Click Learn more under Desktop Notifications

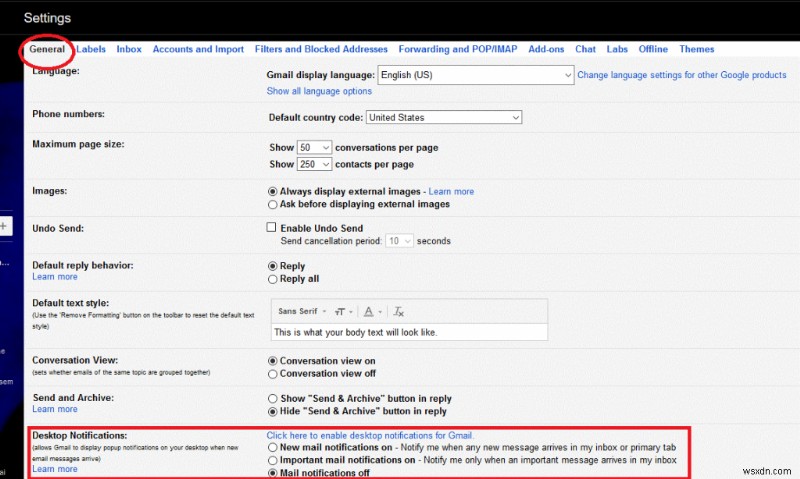pyautogui.click(x=55, y=469)
